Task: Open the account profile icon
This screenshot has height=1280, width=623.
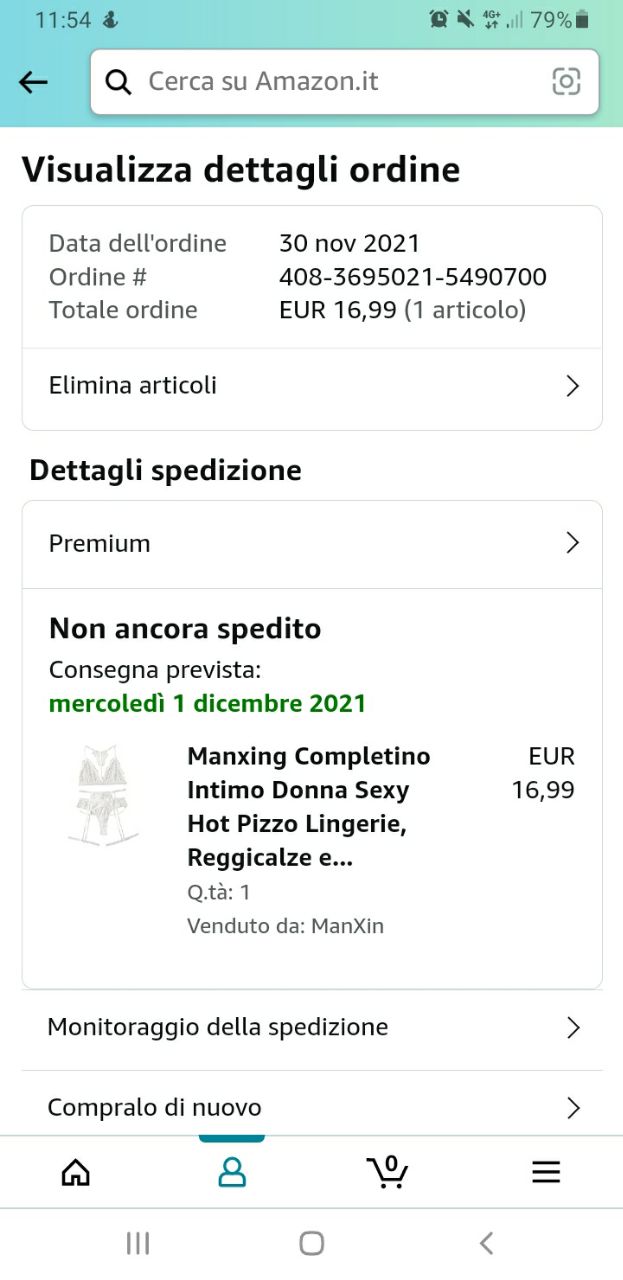Action: (x=232, y=1172)
